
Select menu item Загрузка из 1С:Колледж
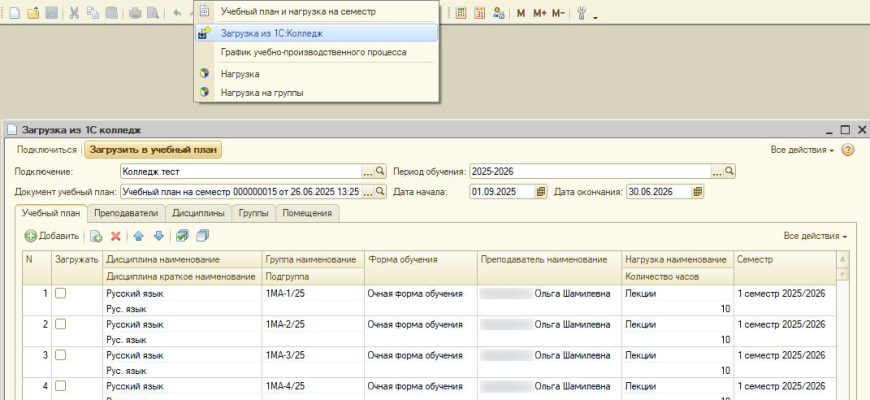271,33
